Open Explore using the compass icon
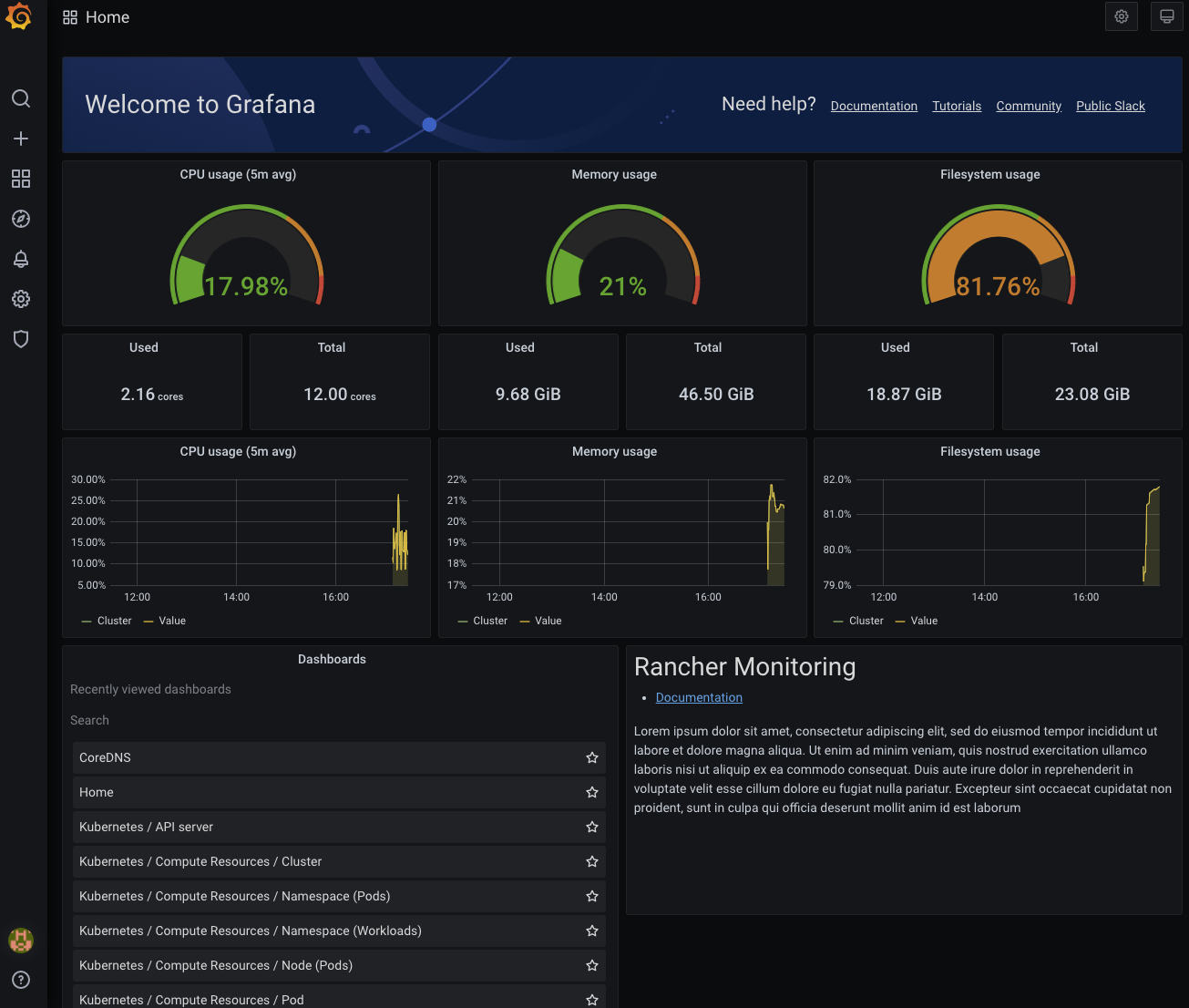The image size is (1189, 1008). [x=21, y=219]
